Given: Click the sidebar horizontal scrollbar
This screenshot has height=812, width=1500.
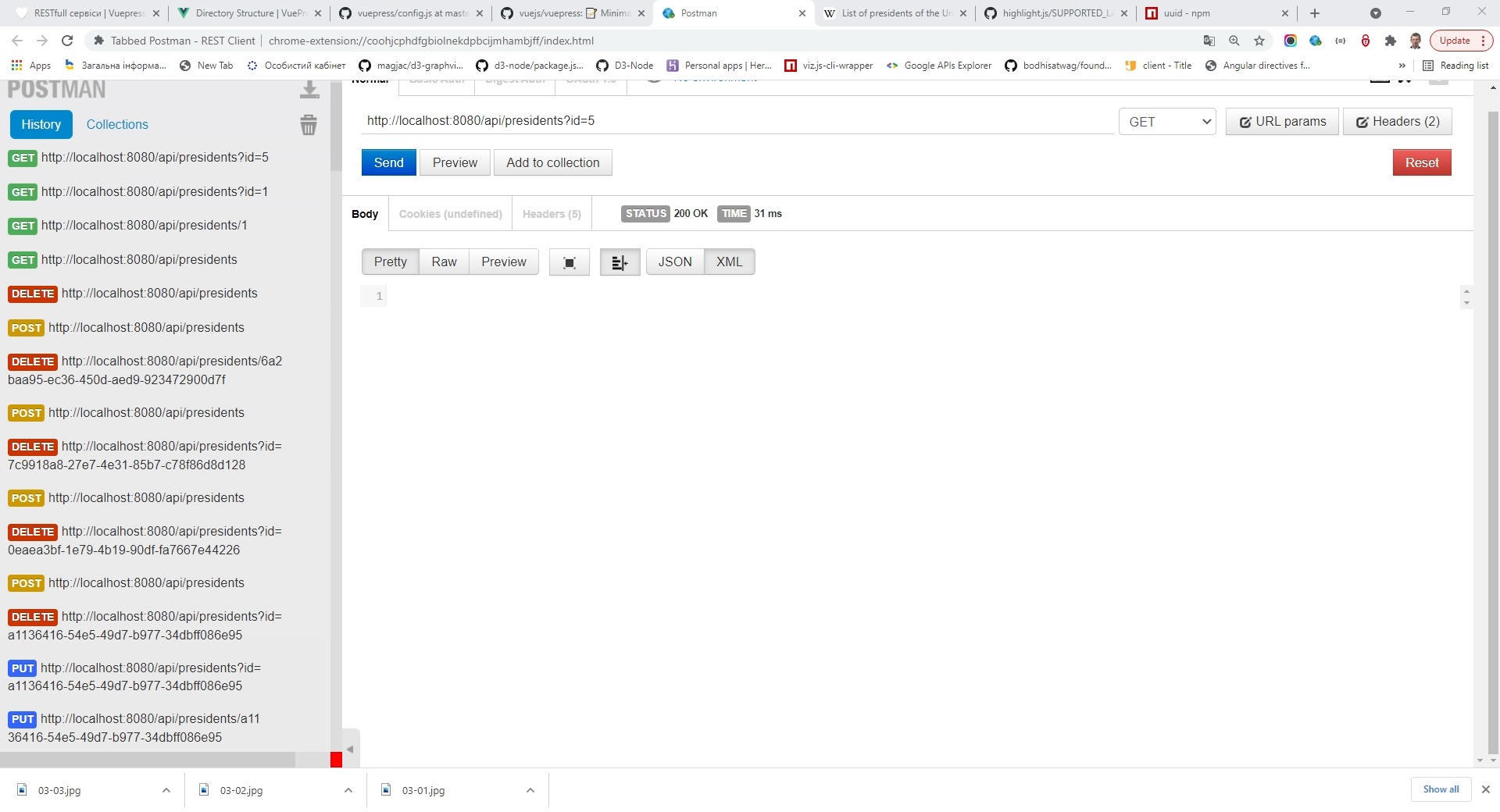Looking at the screenshot, I should click(x=148, y=760).
